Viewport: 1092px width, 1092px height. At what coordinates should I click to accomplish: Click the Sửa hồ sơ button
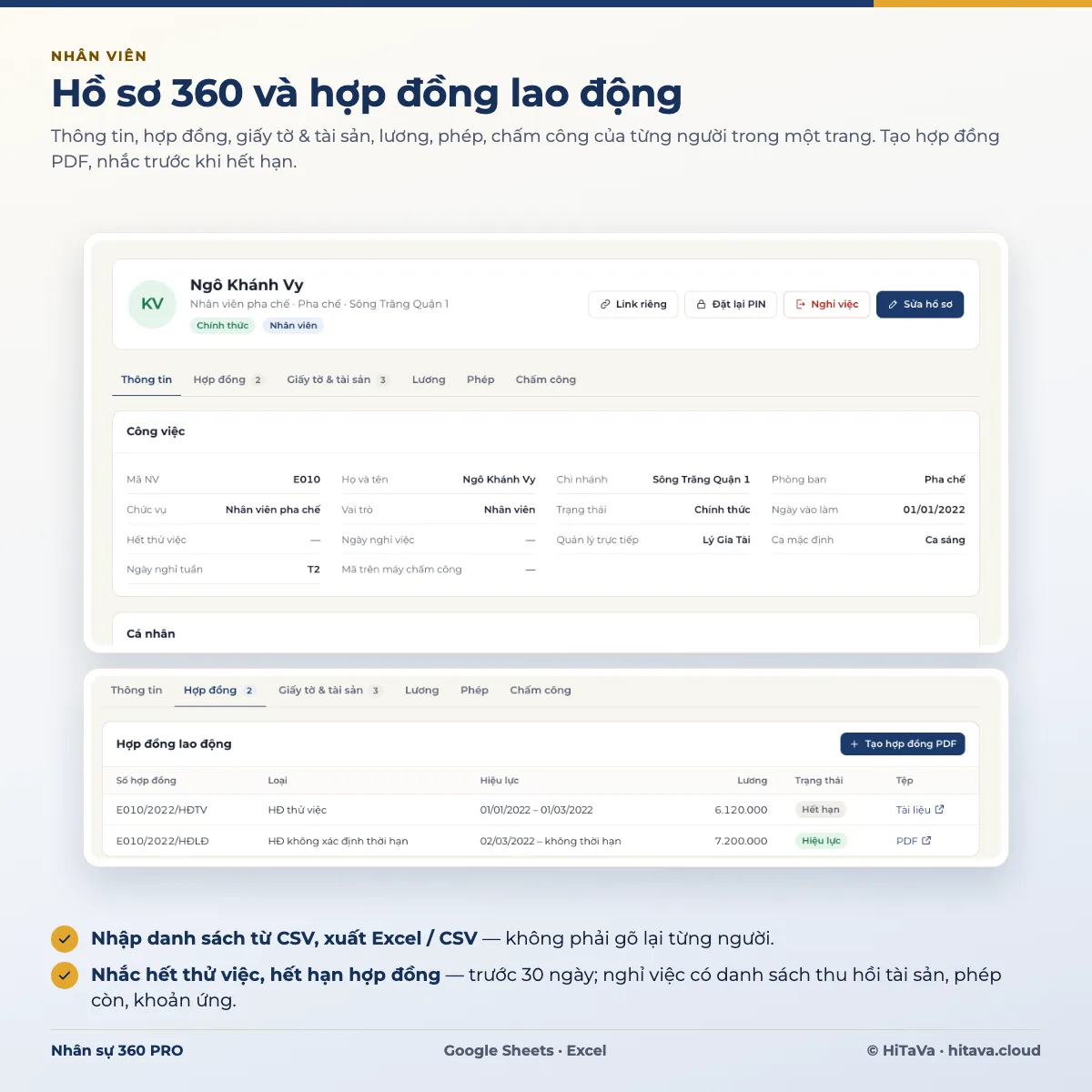[920, 305]
